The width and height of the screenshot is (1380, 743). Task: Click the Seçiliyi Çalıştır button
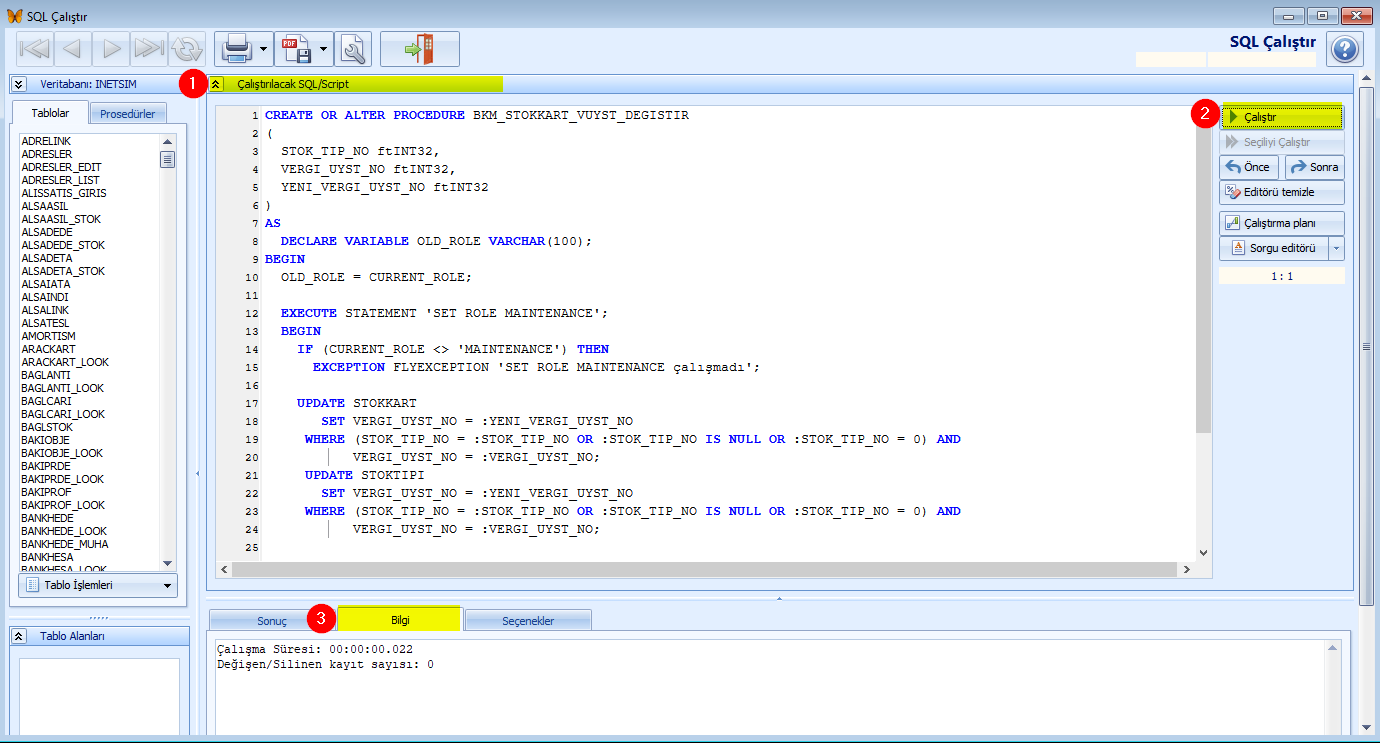(1282, 142)
